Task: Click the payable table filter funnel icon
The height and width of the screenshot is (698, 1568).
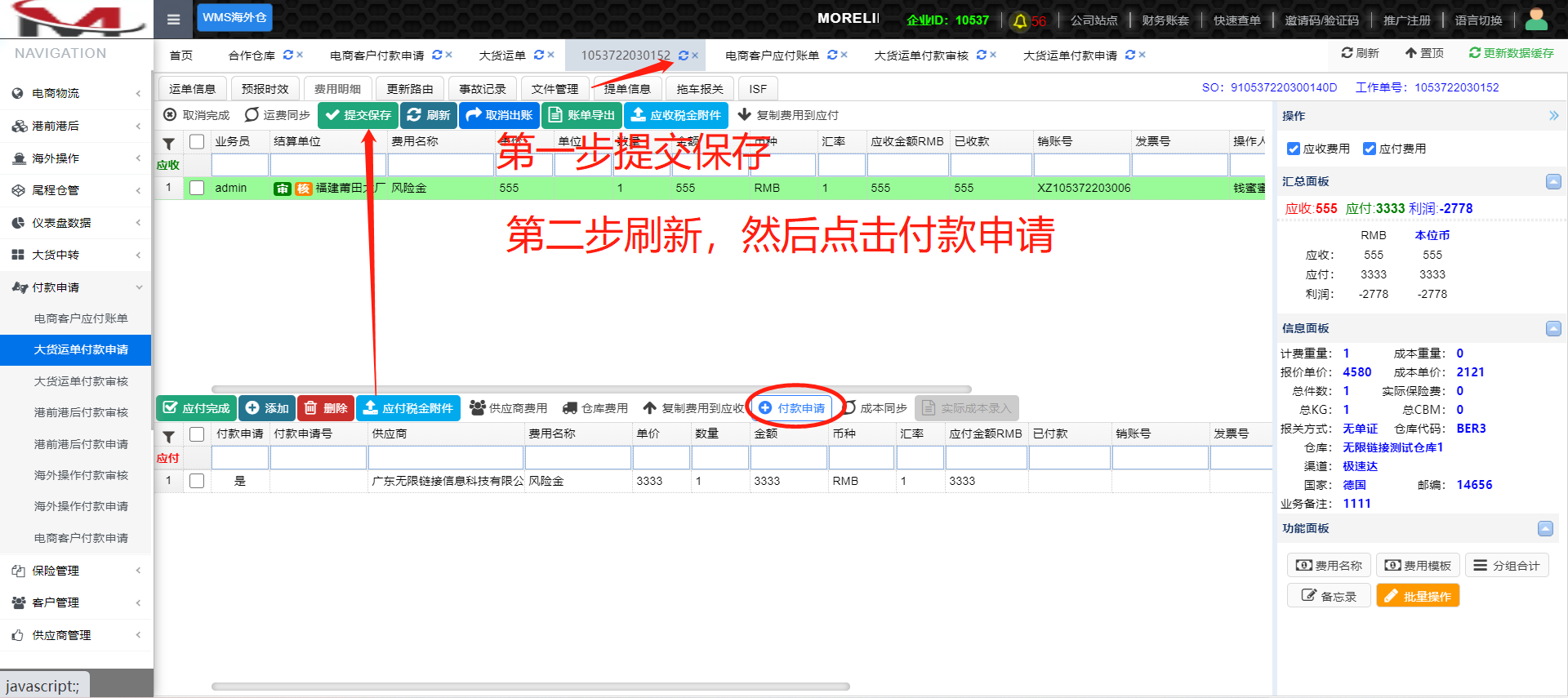Action: [168, 436]
